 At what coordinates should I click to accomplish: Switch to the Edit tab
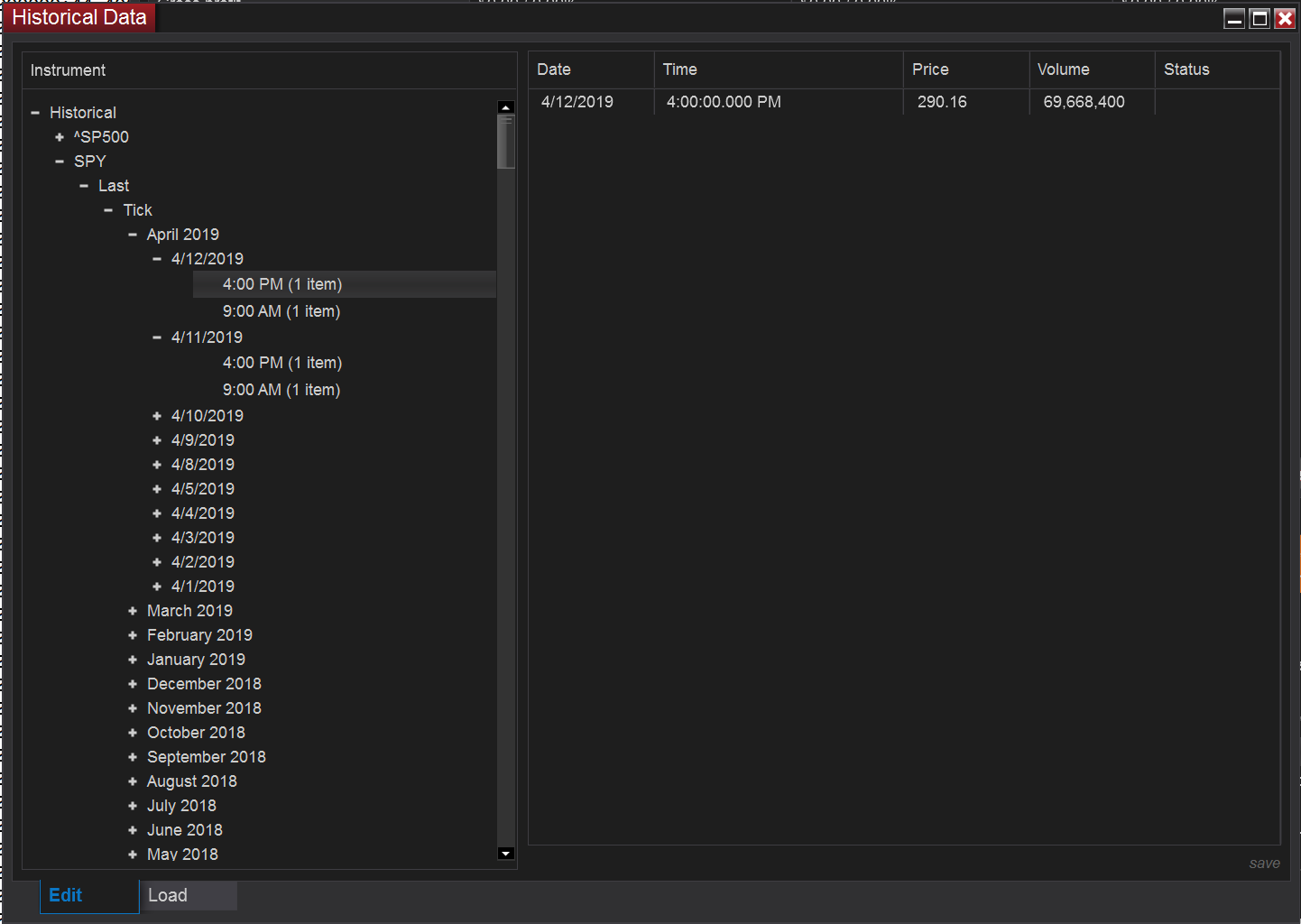[89, 896]
